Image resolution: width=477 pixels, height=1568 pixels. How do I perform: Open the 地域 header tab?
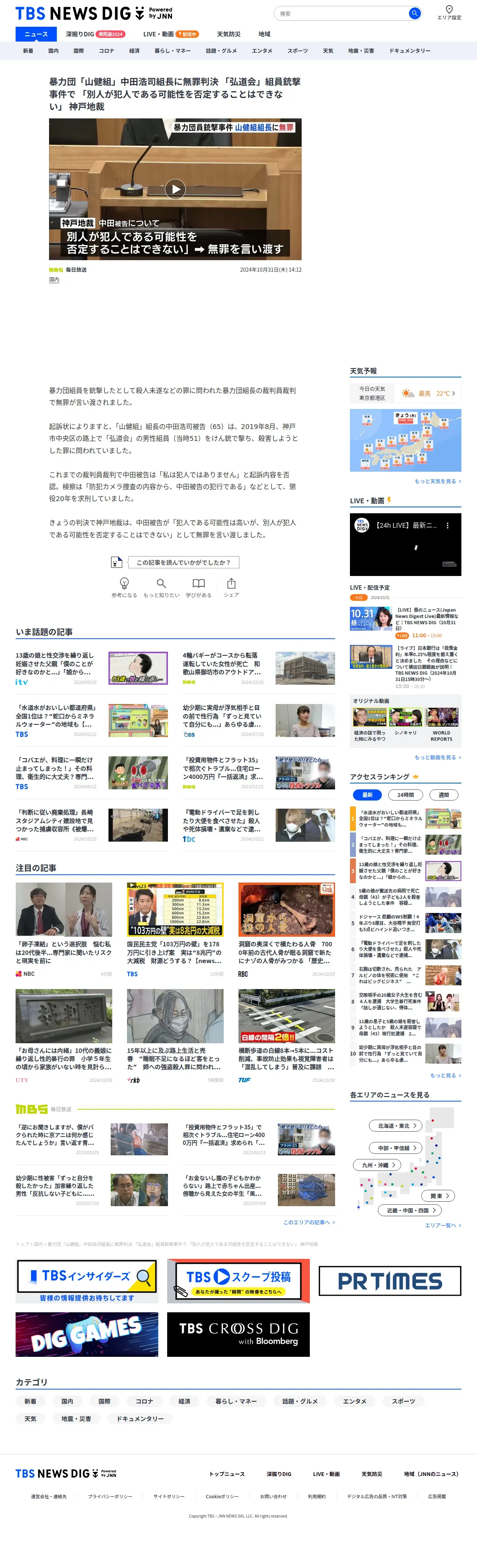coord(265,34)
